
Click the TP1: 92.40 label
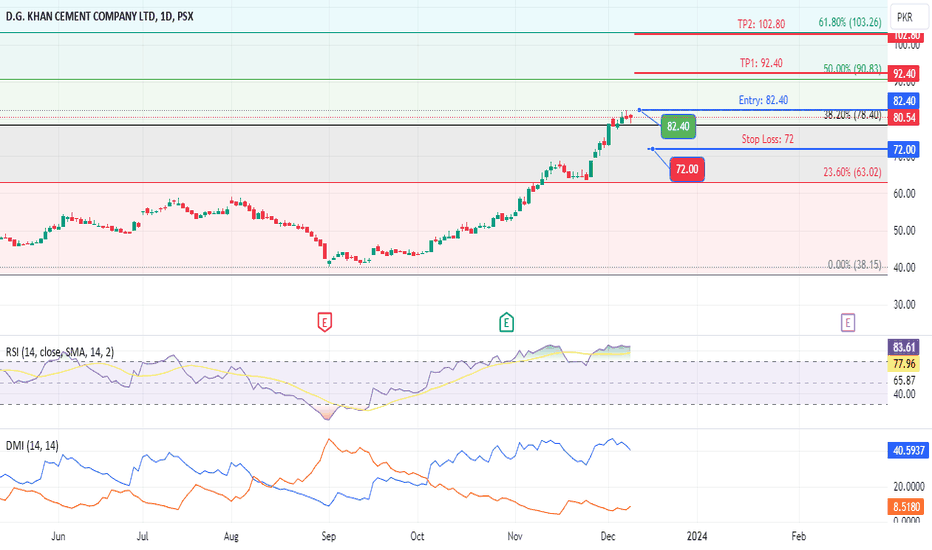[761, 63]
